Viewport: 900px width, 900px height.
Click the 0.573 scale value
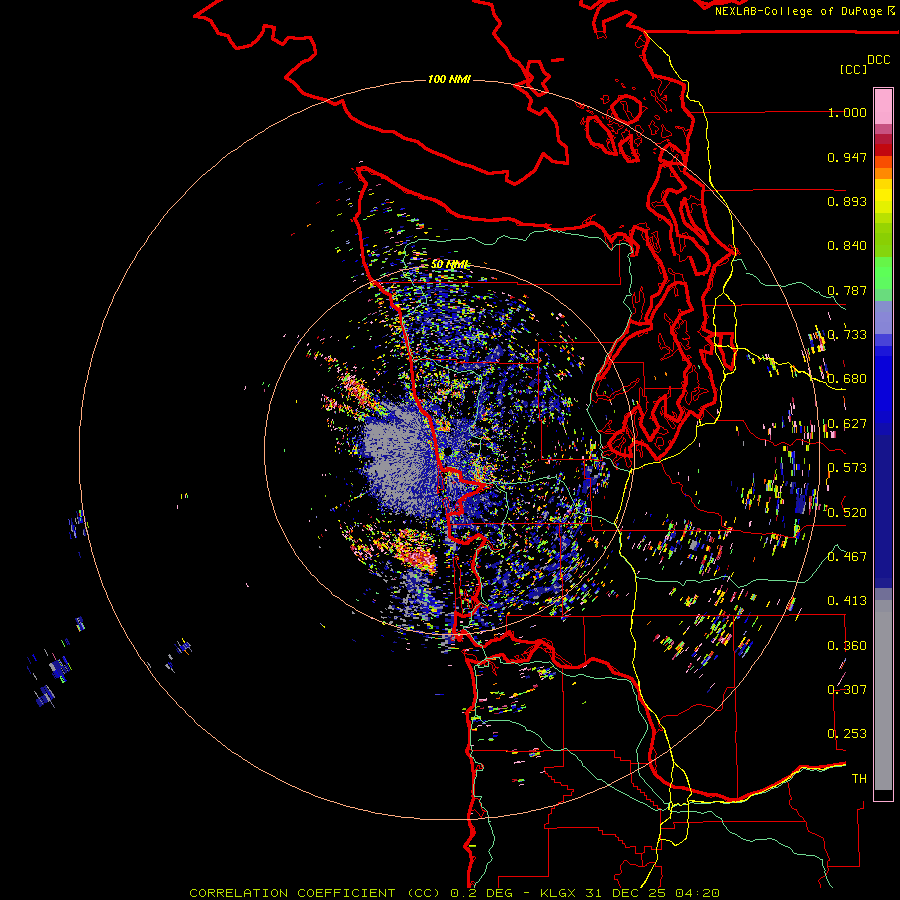(847, 468)
